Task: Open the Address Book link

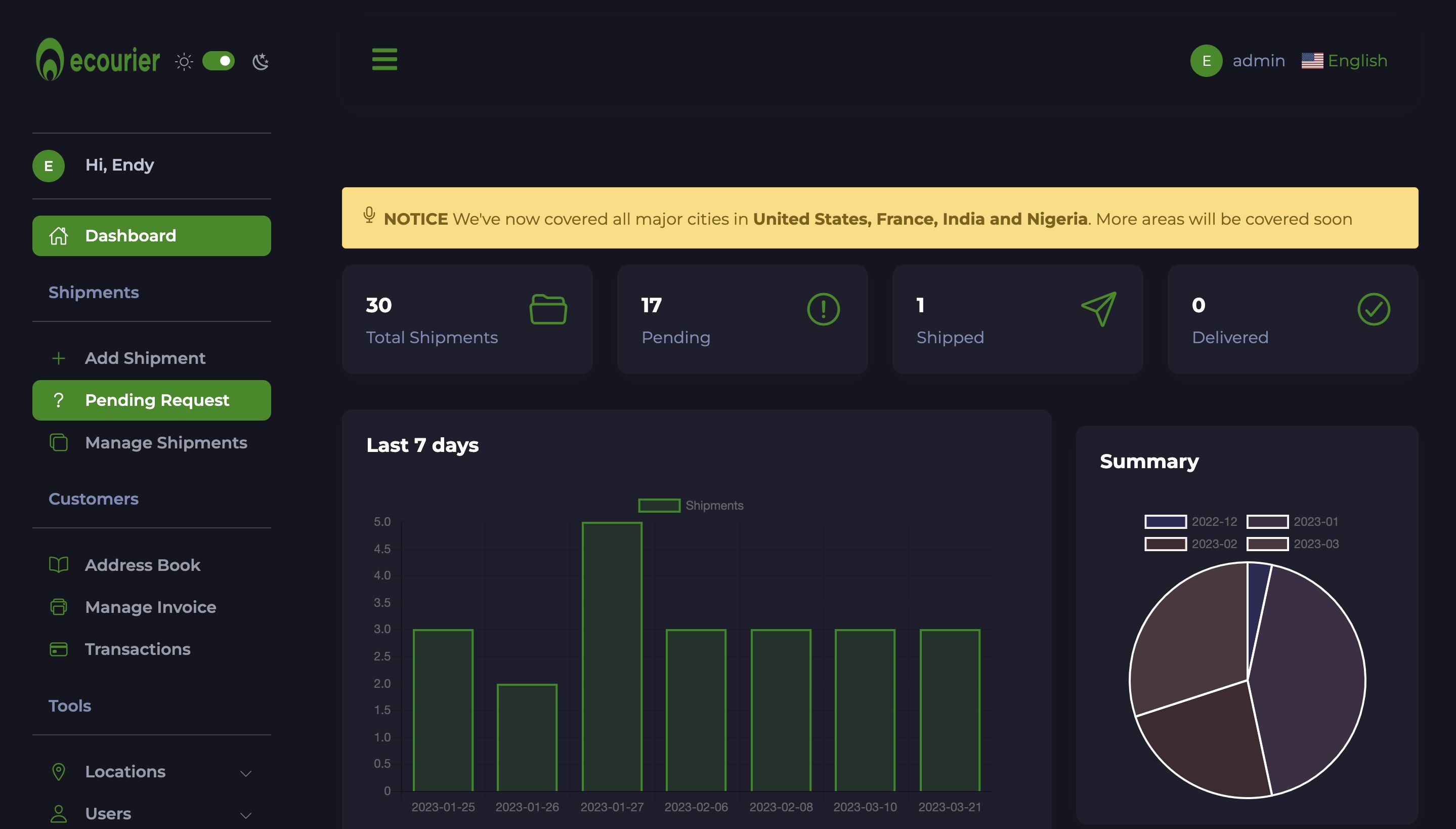Action: [x=142, y=565]
